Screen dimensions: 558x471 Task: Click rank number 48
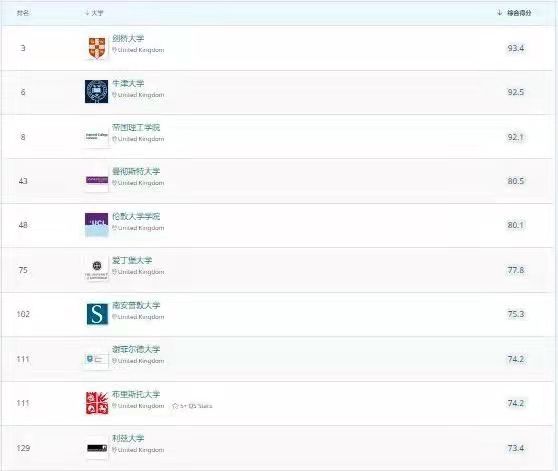23,225
